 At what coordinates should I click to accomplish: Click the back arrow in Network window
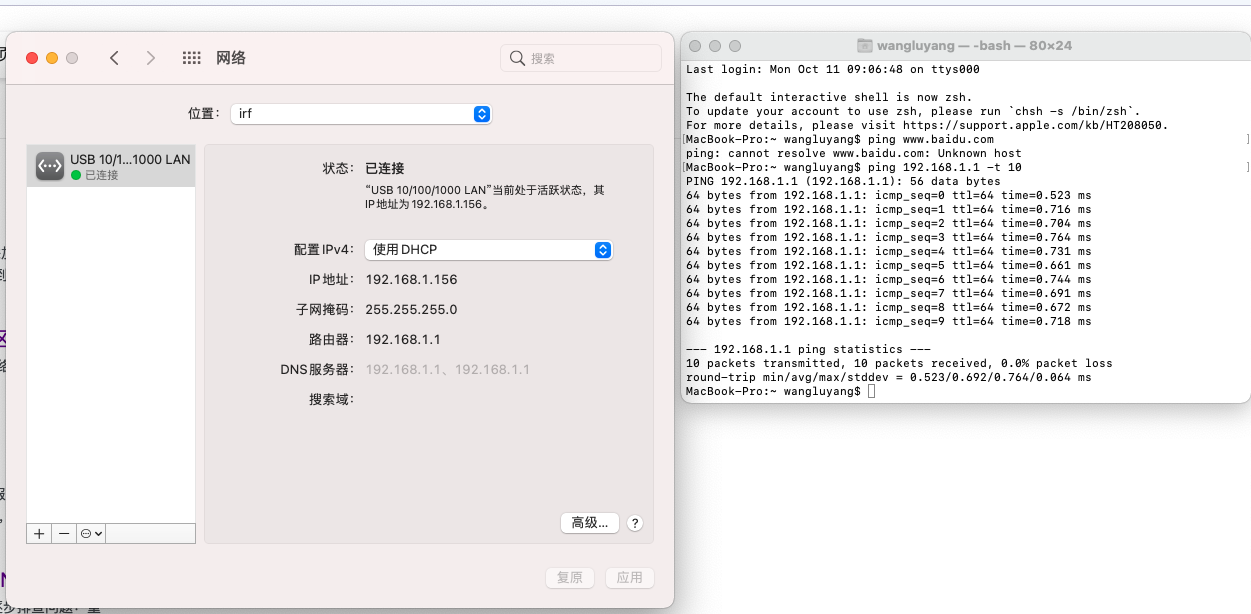(x=114, y=58)
